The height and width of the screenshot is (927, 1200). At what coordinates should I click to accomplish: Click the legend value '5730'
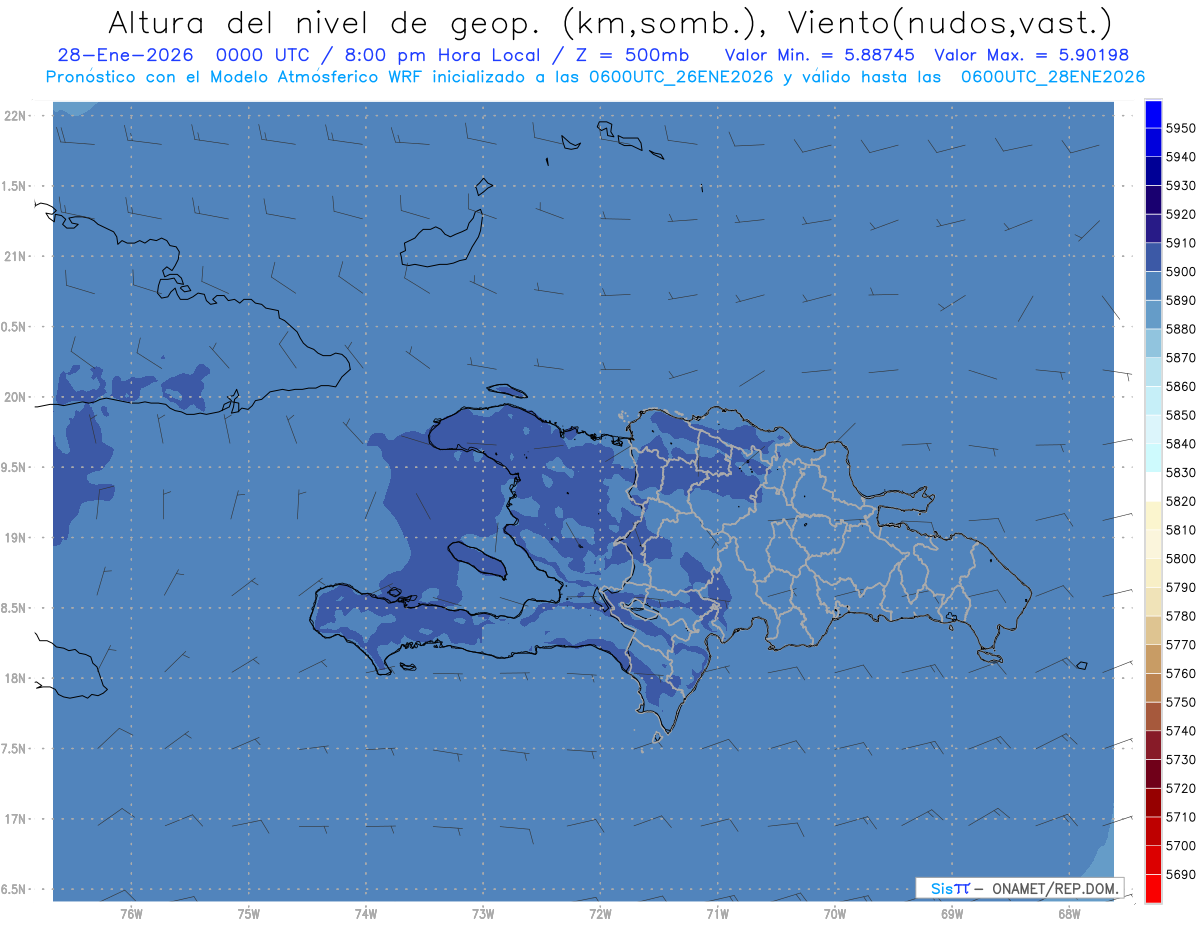click(x=1180, y=760)
